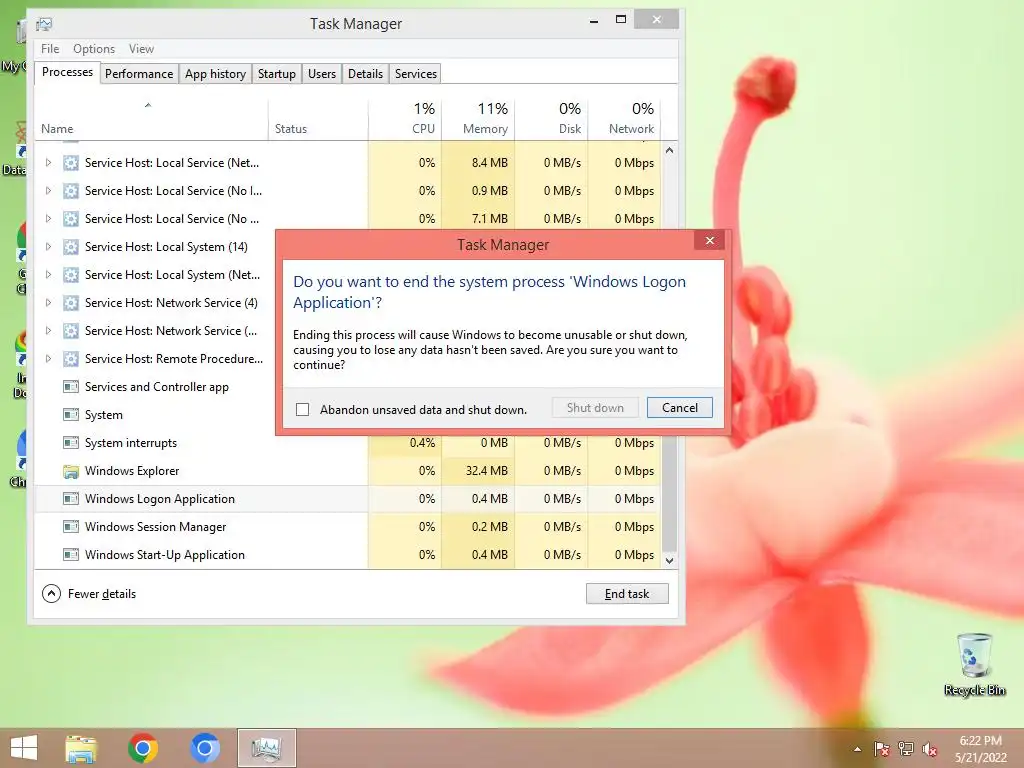
Task: Click the End task button
Action: [x=627, y=594]
